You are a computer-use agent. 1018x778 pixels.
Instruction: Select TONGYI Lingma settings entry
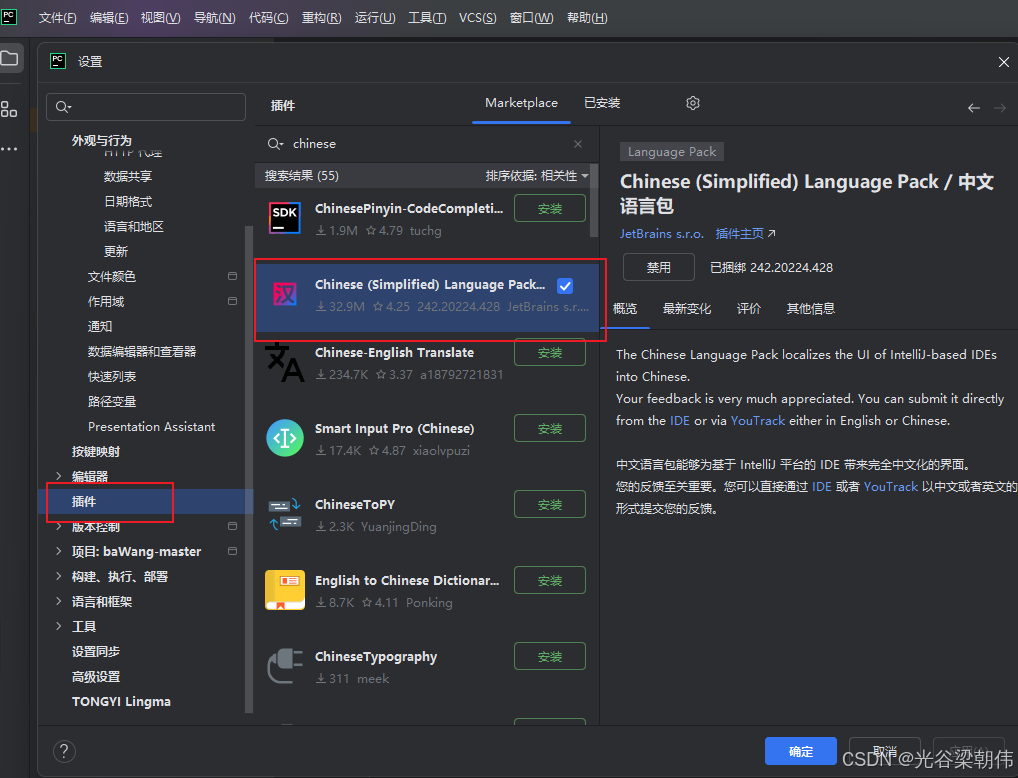(x=121, y=701)
